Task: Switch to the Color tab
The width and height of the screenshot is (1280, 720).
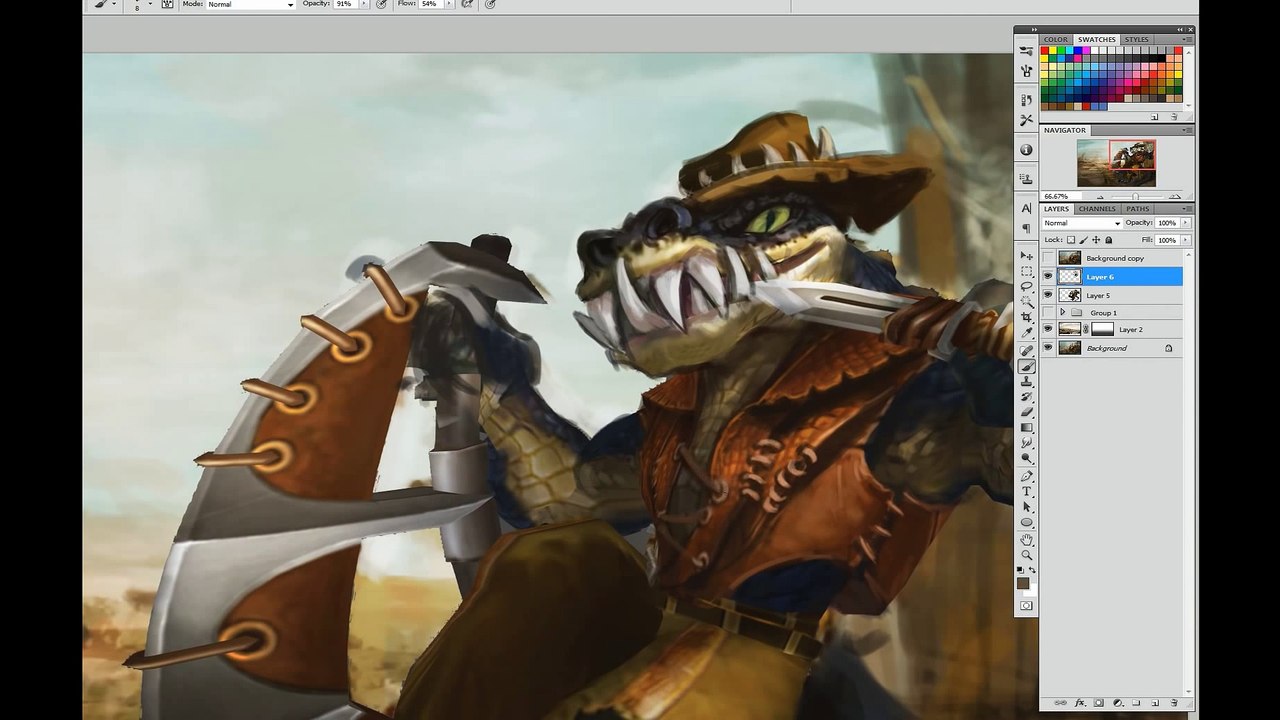Action: [x=1055, y=40]
